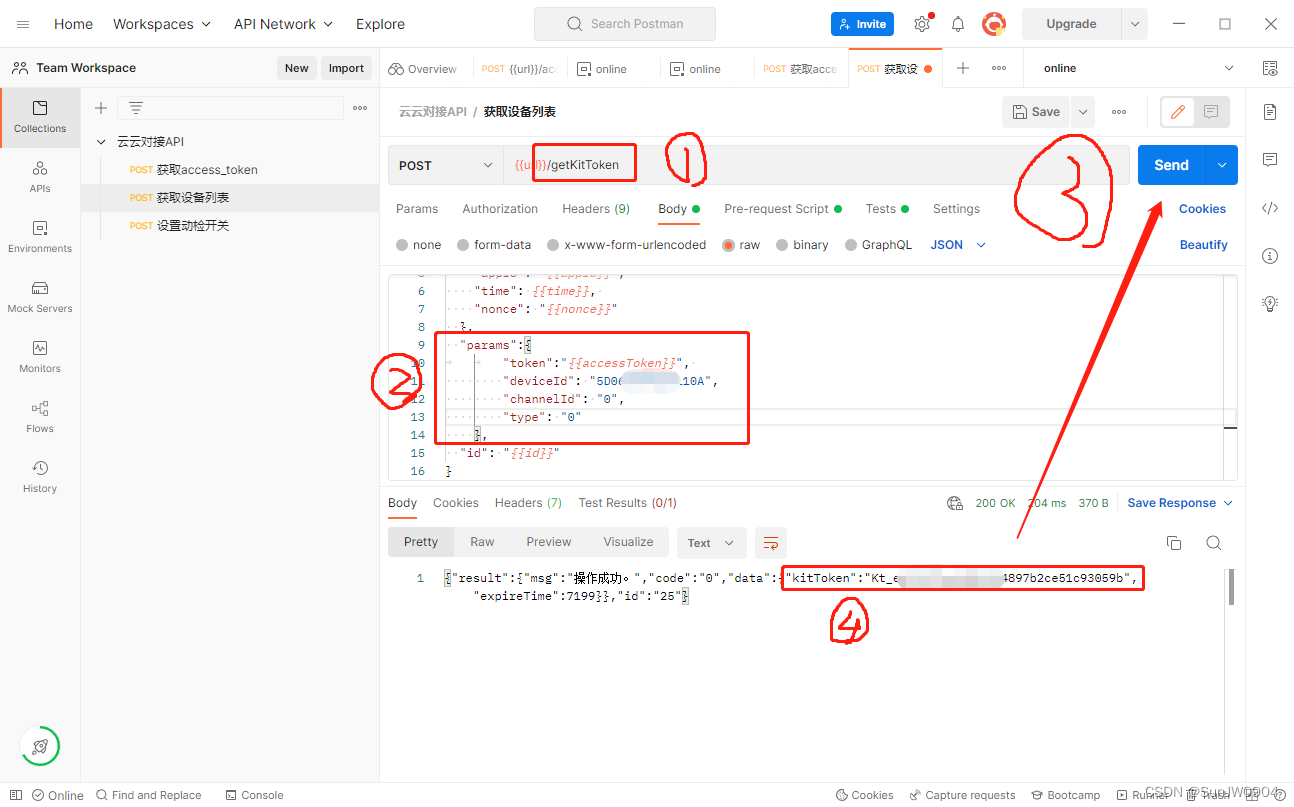
Task: Open Collections in sidebar
Action: 40,117
